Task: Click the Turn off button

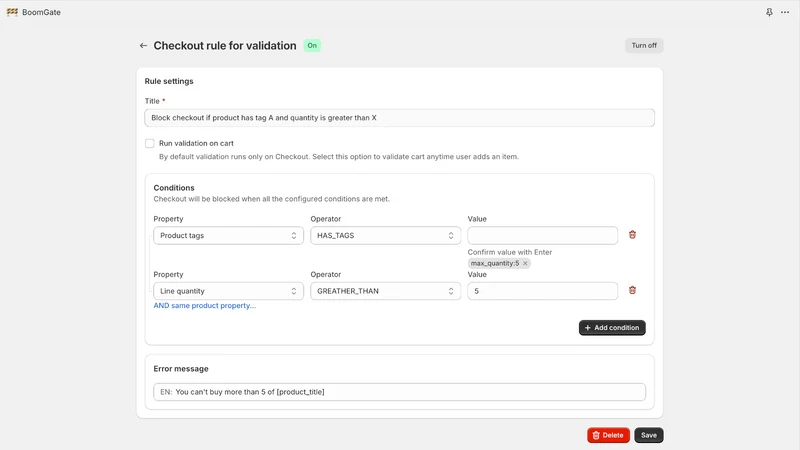Action: pyautogui.click(x=644, y=45)
